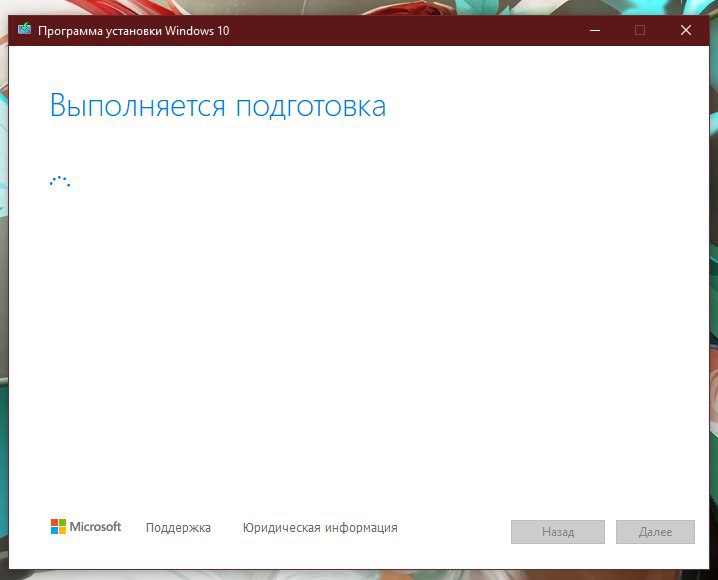Screen dimensions: 718x580
Task: Click the Далее button
Action: [655, 532]
